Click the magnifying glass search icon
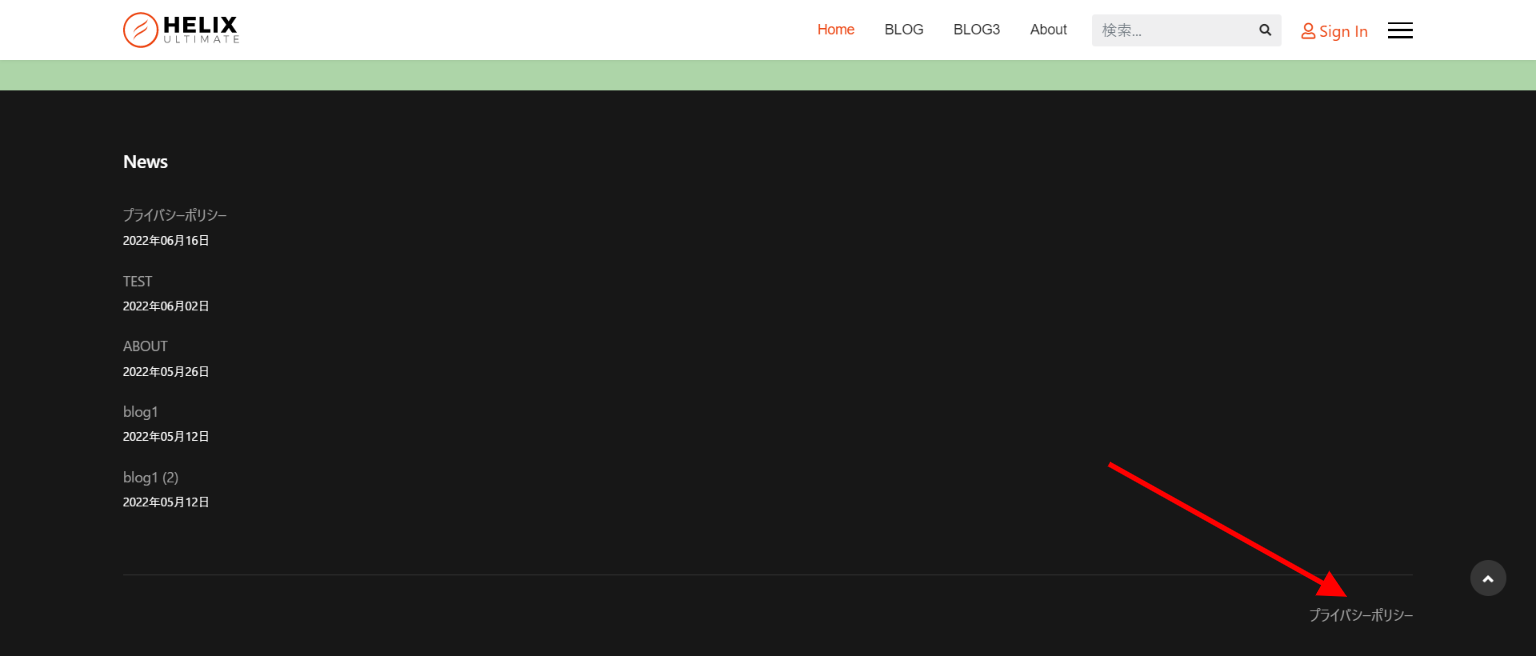 coord(1265,30)
